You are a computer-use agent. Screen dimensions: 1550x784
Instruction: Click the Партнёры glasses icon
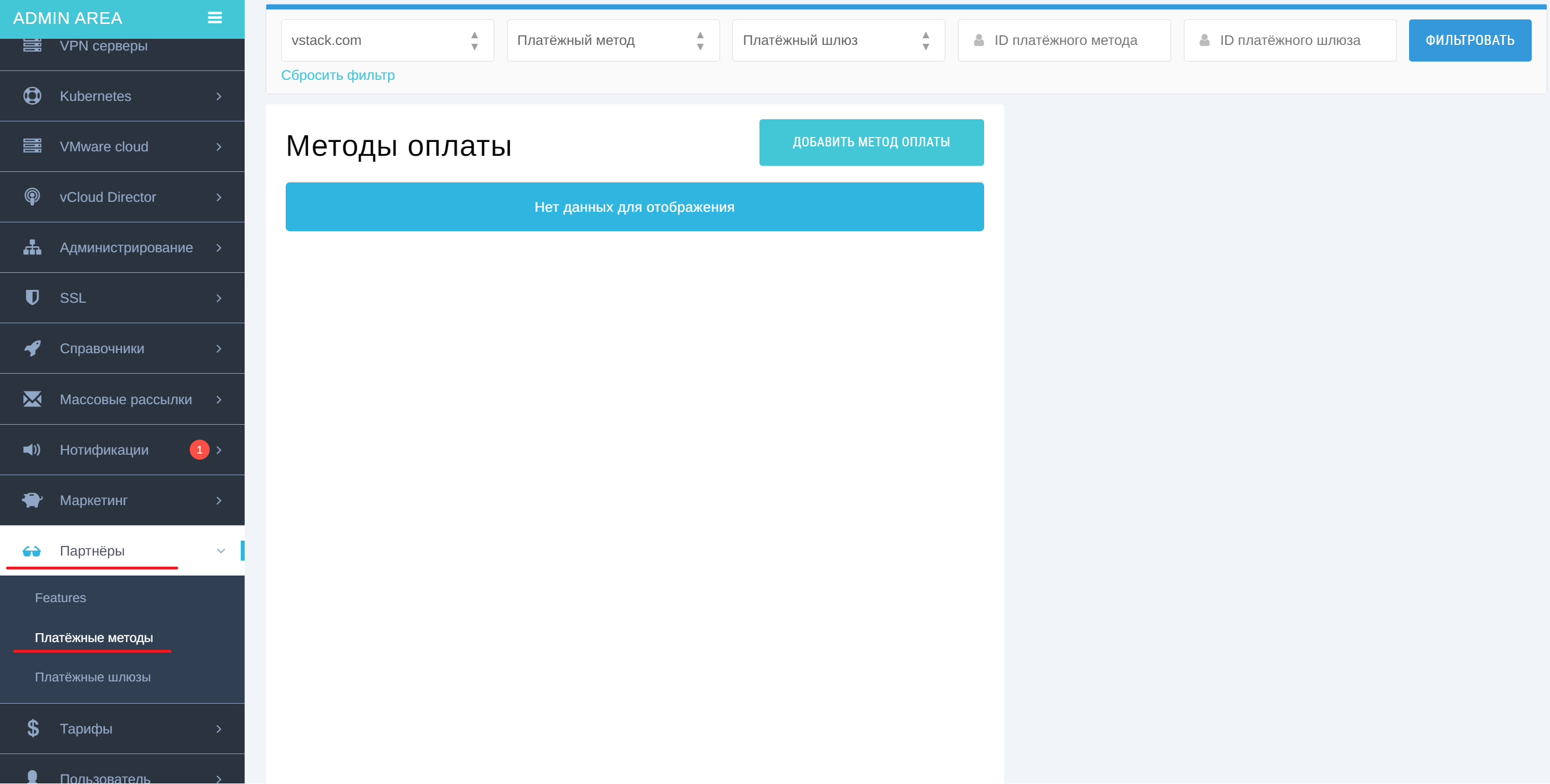(31, 551)
